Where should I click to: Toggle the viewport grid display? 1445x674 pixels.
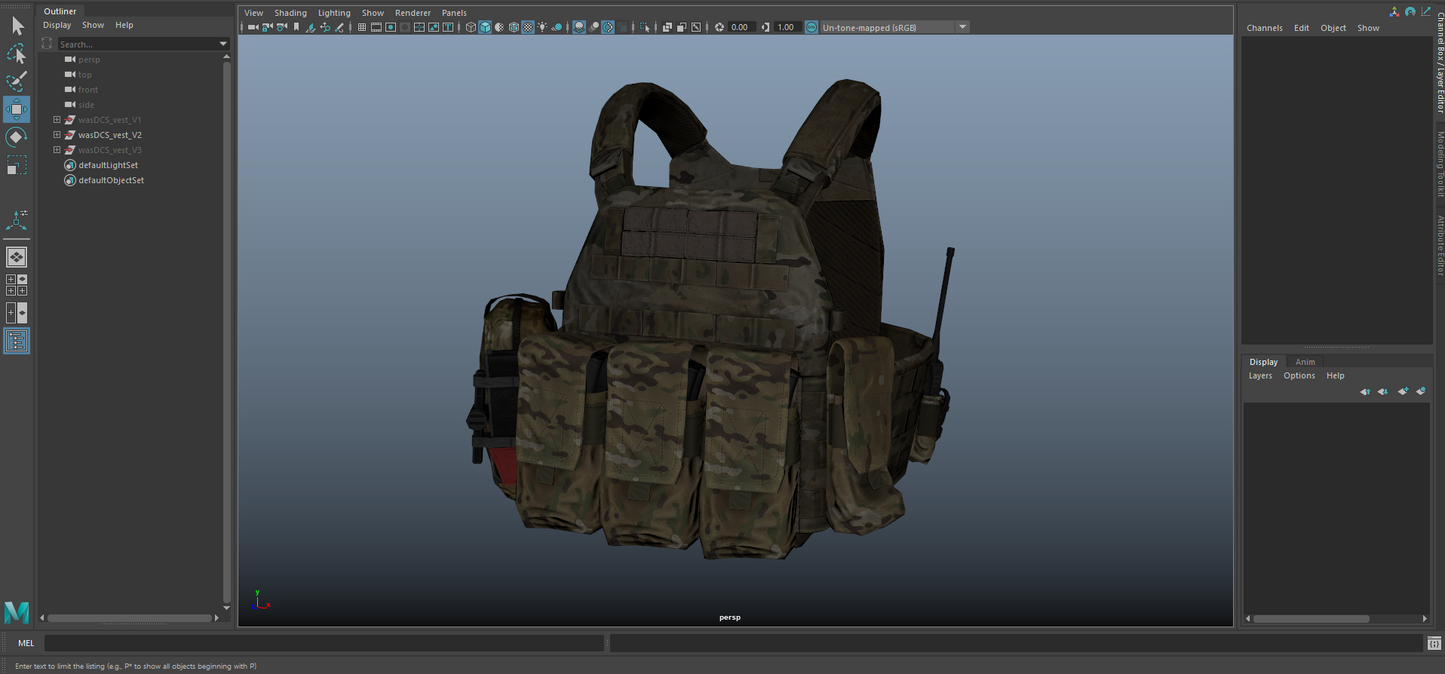pyautogui.click(x=361, y=27)
